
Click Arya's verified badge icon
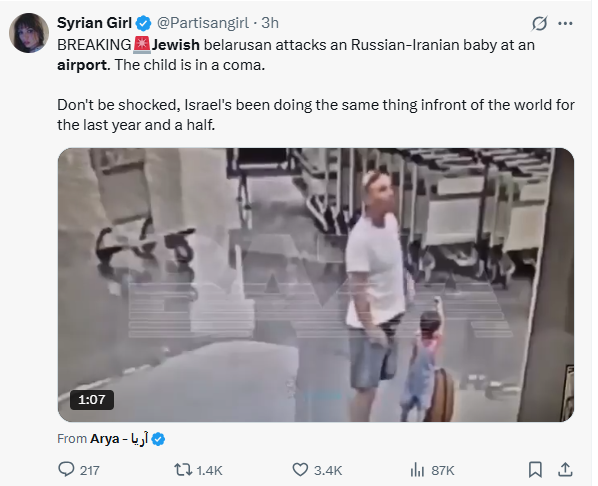pyautogui.click(x=158, y=439)
